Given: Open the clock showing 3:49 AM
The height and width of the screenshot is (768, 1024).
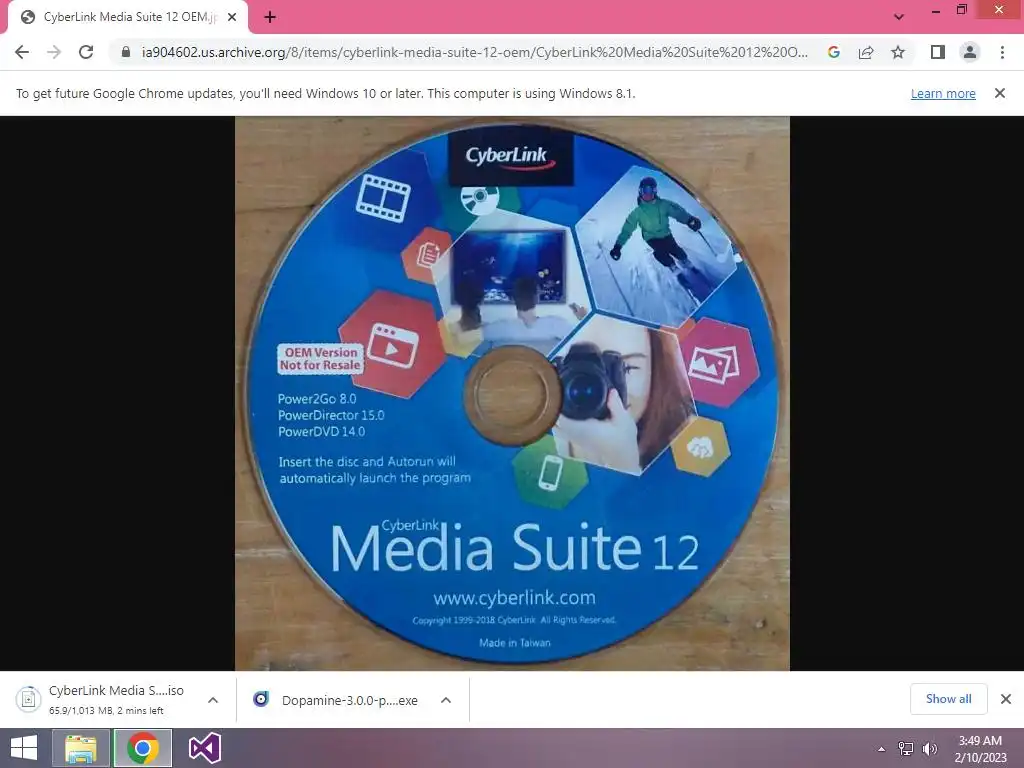Looking at the screenshot, I should point(980,749).
